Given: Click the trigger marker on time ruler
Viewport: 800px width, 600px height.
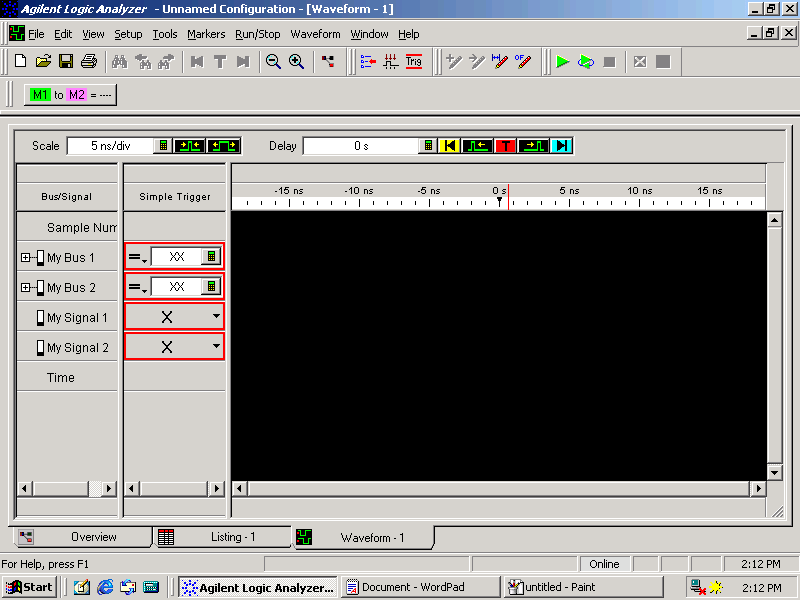Looking at the screenshot, I should [499, 202].
